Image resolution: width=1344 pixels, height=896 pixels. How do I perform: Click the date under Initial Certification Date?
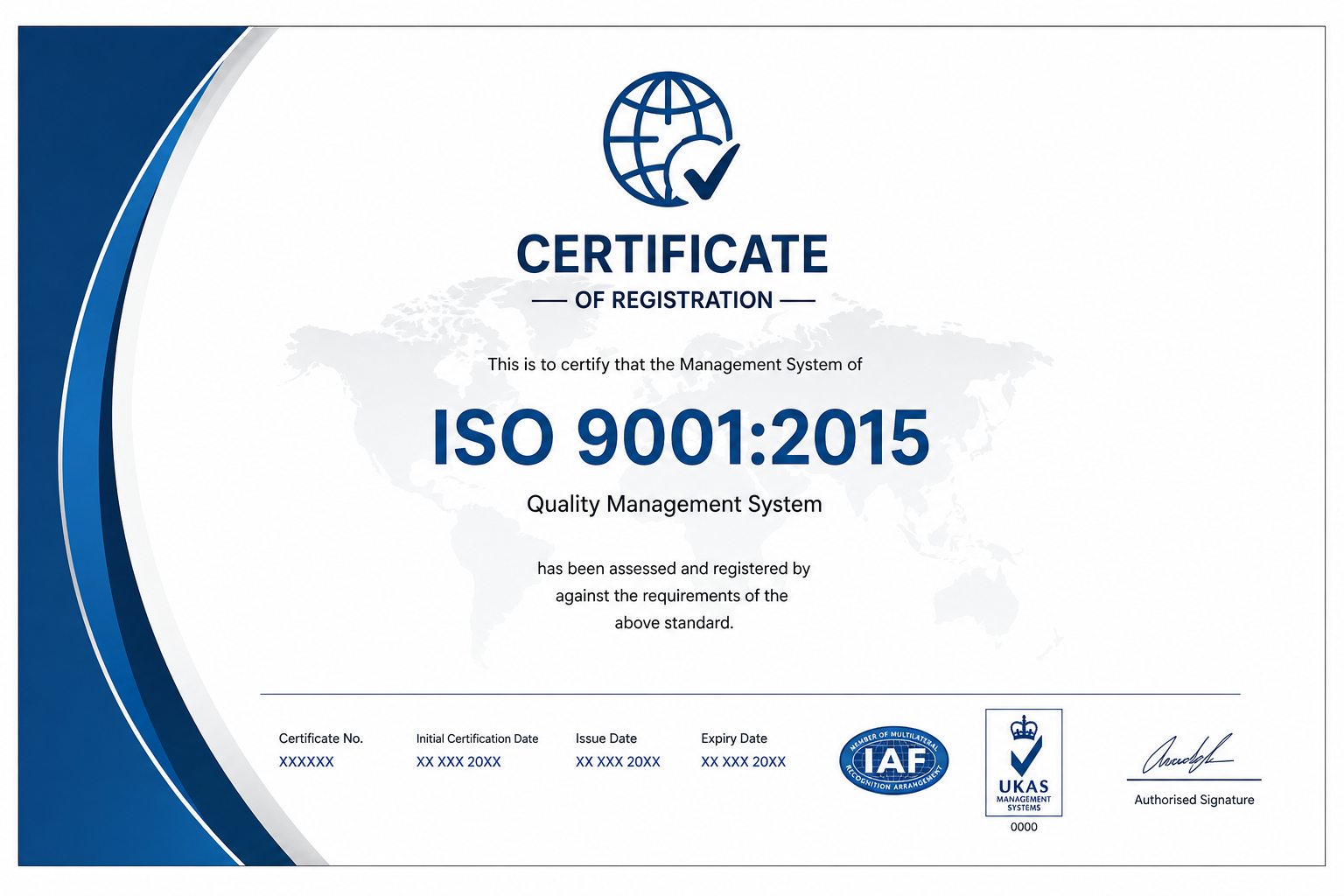pos(458,762)
